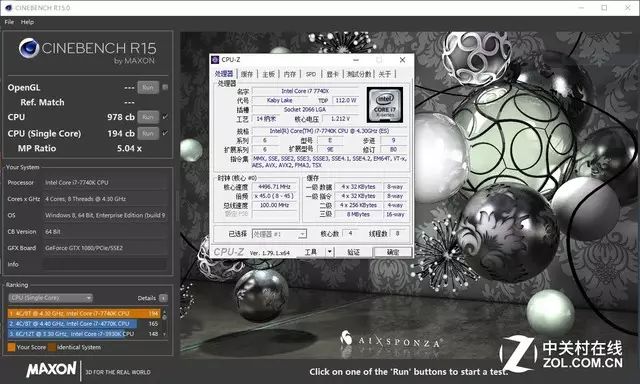
Task: Click the 确定 button in CPU-Z
Action: (x=393, y=252)
